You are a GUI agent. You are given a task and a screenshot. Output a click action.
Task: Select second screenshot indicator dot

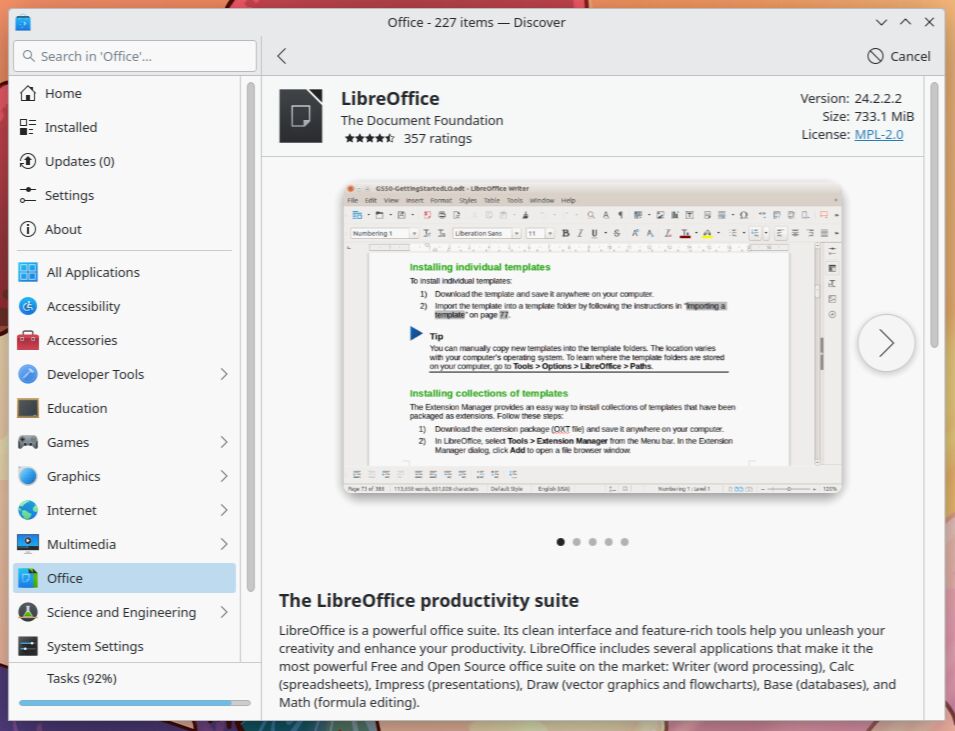coord(577,542)
